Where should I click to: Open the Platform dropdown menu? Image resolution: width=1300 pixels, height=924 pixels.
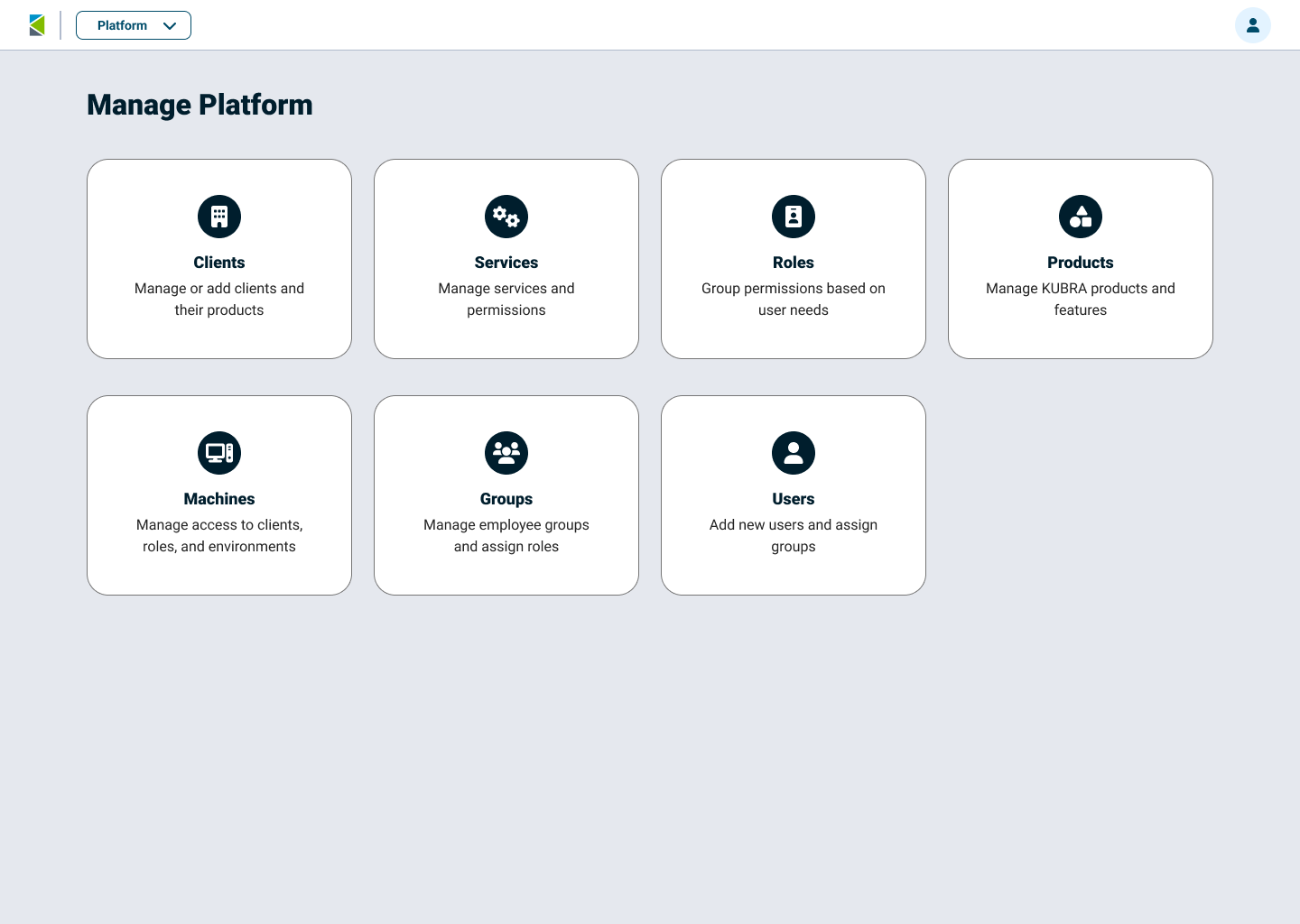[x=134, y=25]
